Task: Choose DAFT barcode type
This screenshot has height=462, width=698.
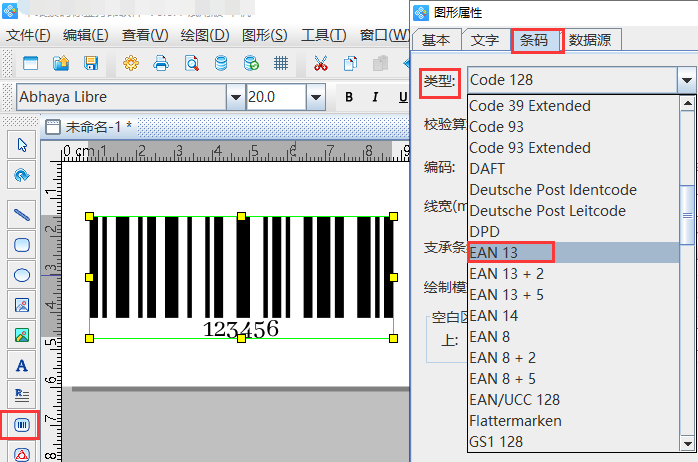Action: (573, 169)
